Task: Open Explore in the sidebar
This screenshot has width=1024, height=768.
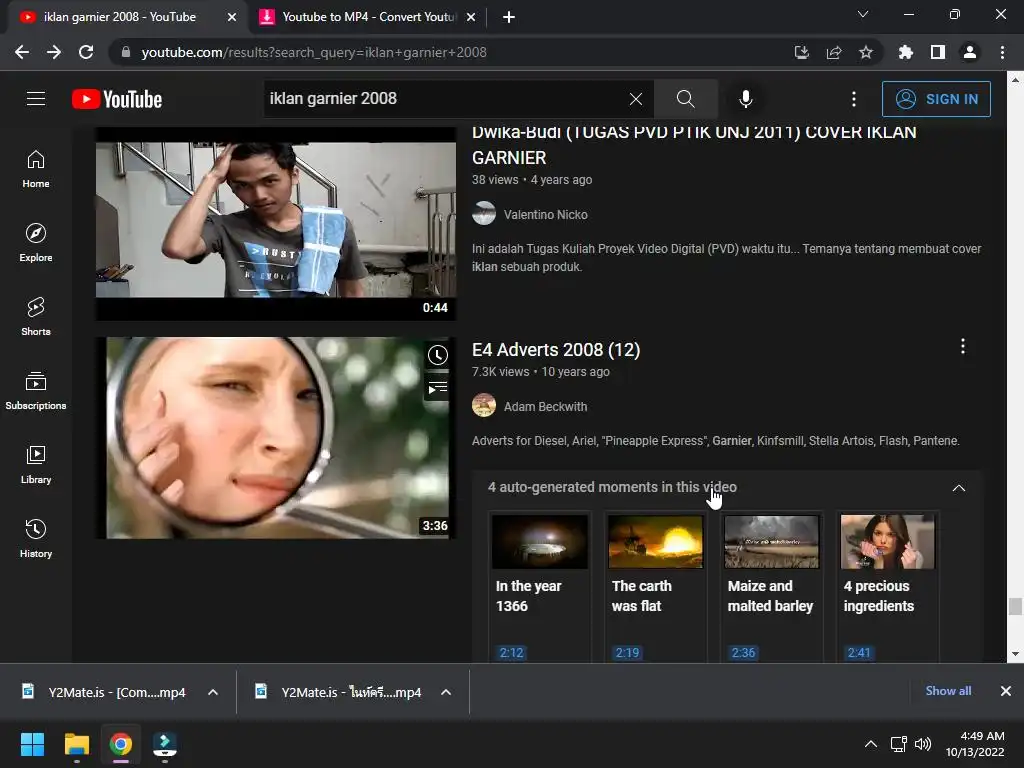Action: point(36,243)
